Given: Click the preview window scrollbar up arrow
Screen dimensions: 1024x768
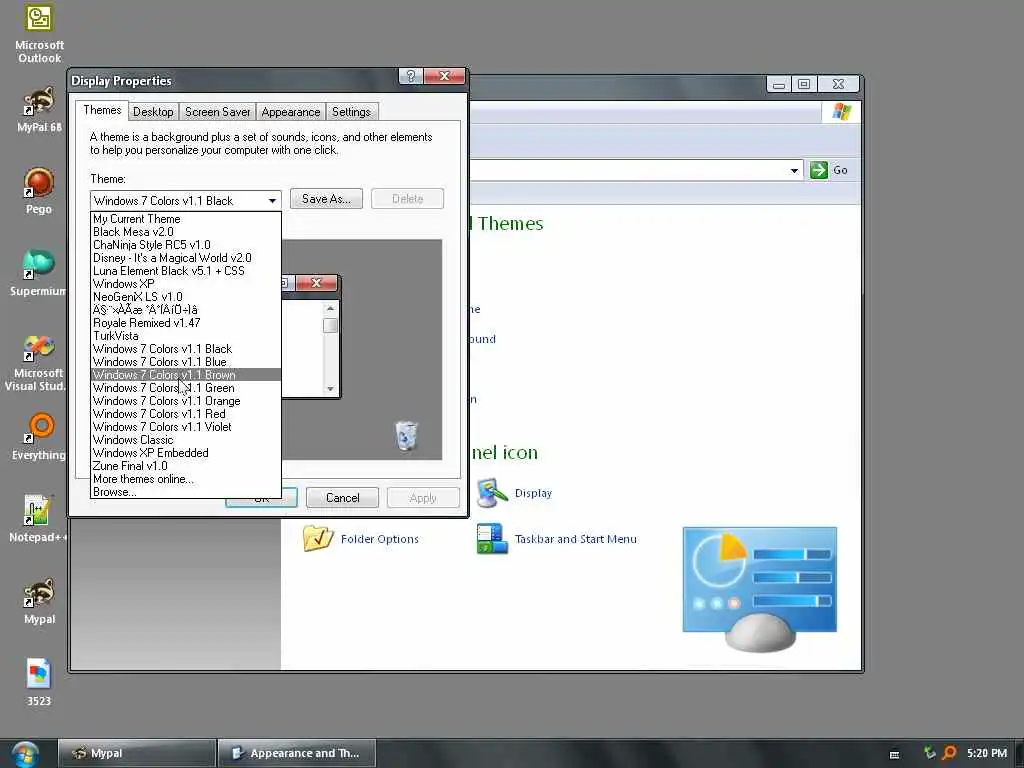Looking at the screenshot, I should (x=330, y=308).
